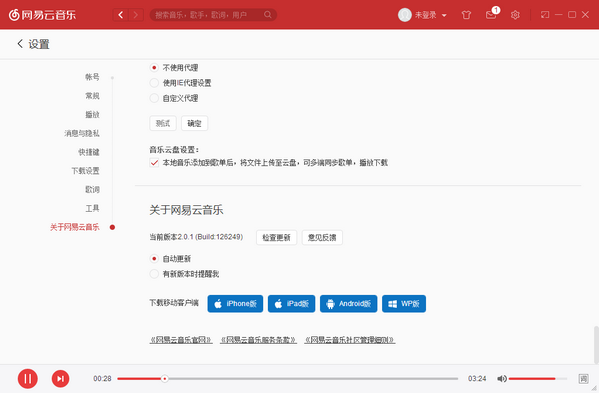Screen dimensions: 599x393
Task: Pause the current song playback
Action: point(28,378)
